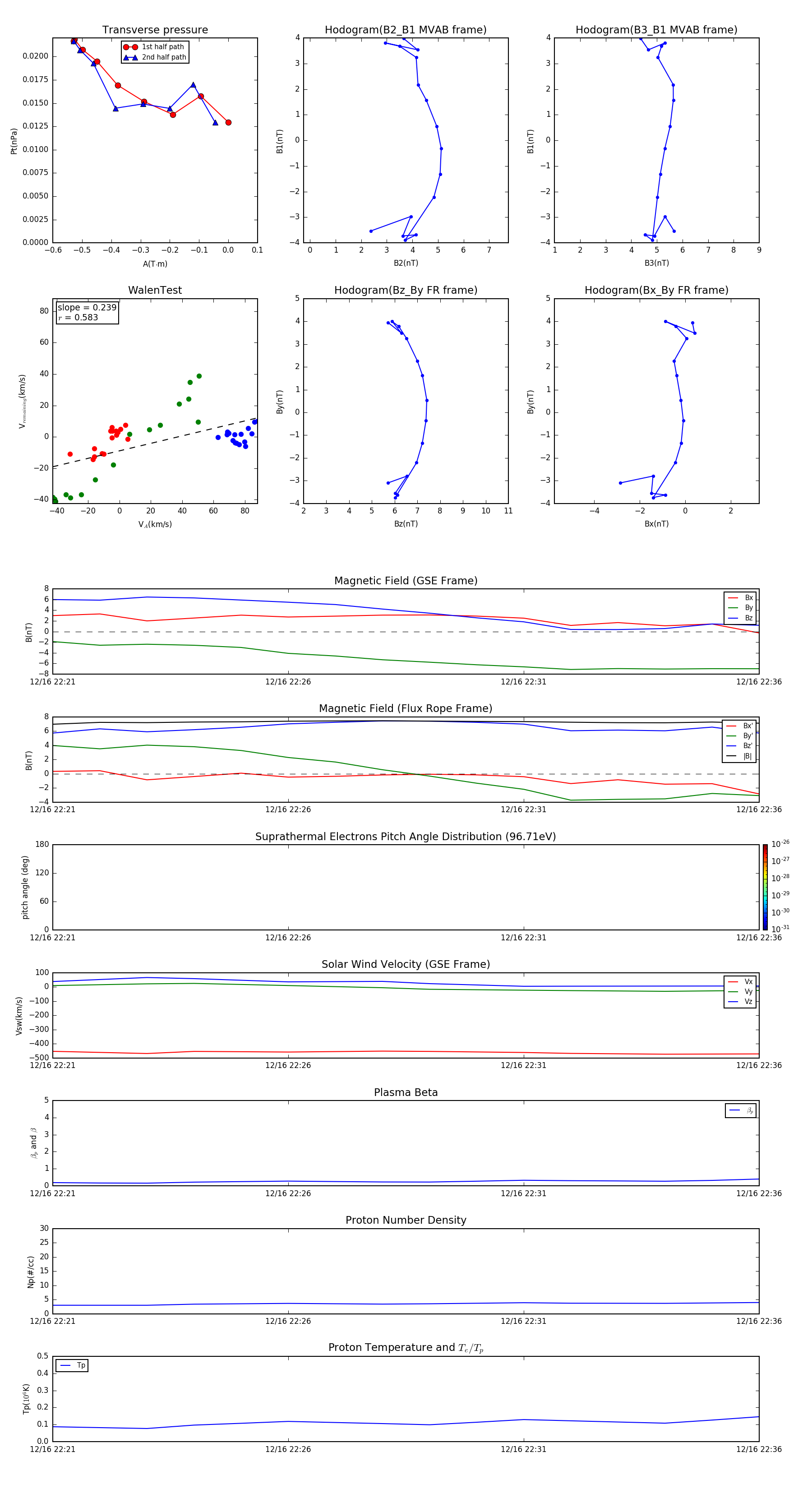
Task: Click the Vz legend entry
Action: 740,1002
